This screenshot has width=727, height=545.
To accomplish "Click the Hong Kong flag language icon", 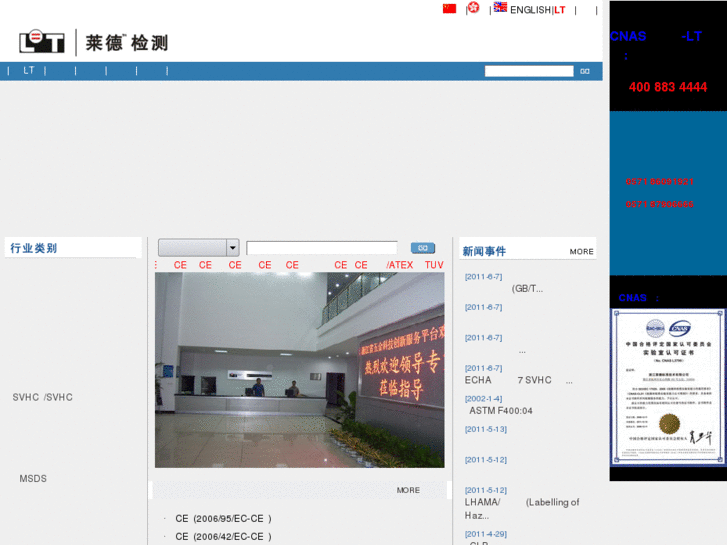I will click(x=473, y=7).
